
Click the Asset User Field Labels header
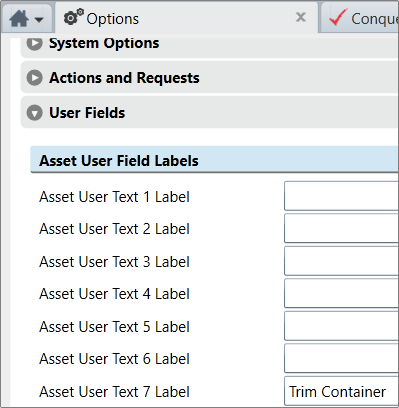(x=214, y=160)
